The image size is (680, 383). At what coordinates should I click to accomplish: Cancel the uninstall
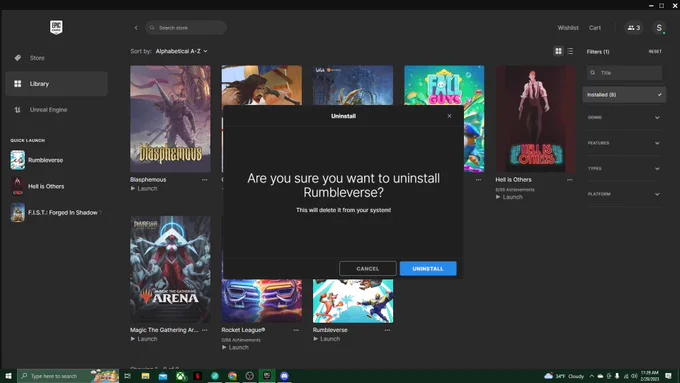click(x=368, y=269)
